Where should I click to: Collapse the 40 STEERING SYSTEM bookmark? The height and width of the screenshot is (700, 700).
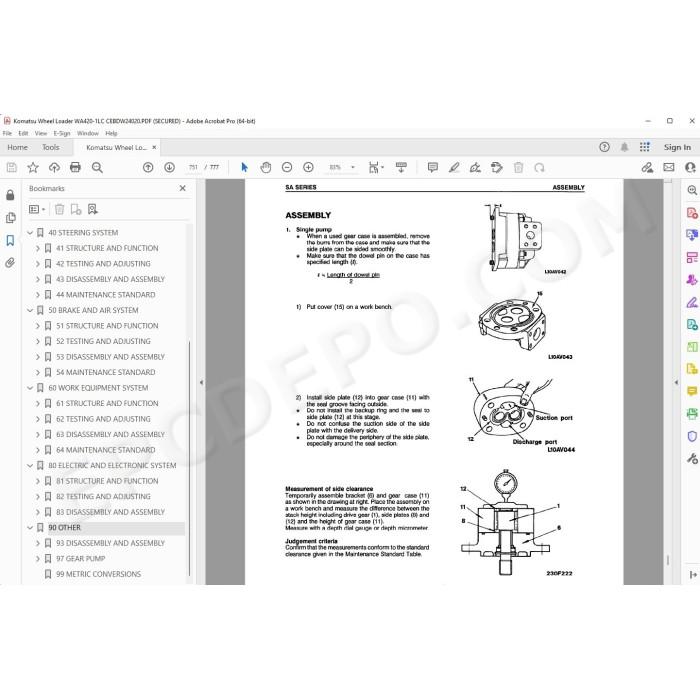click(x=30, y=233)
